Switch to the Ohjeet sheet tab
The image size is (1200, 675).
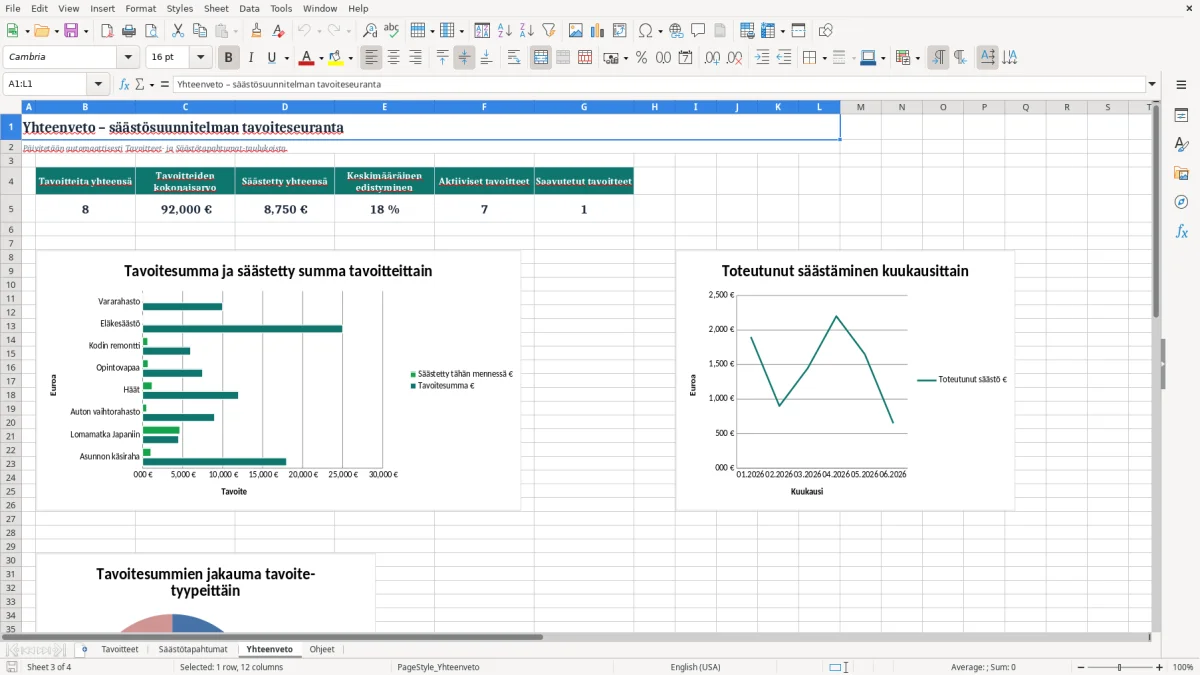322,649
